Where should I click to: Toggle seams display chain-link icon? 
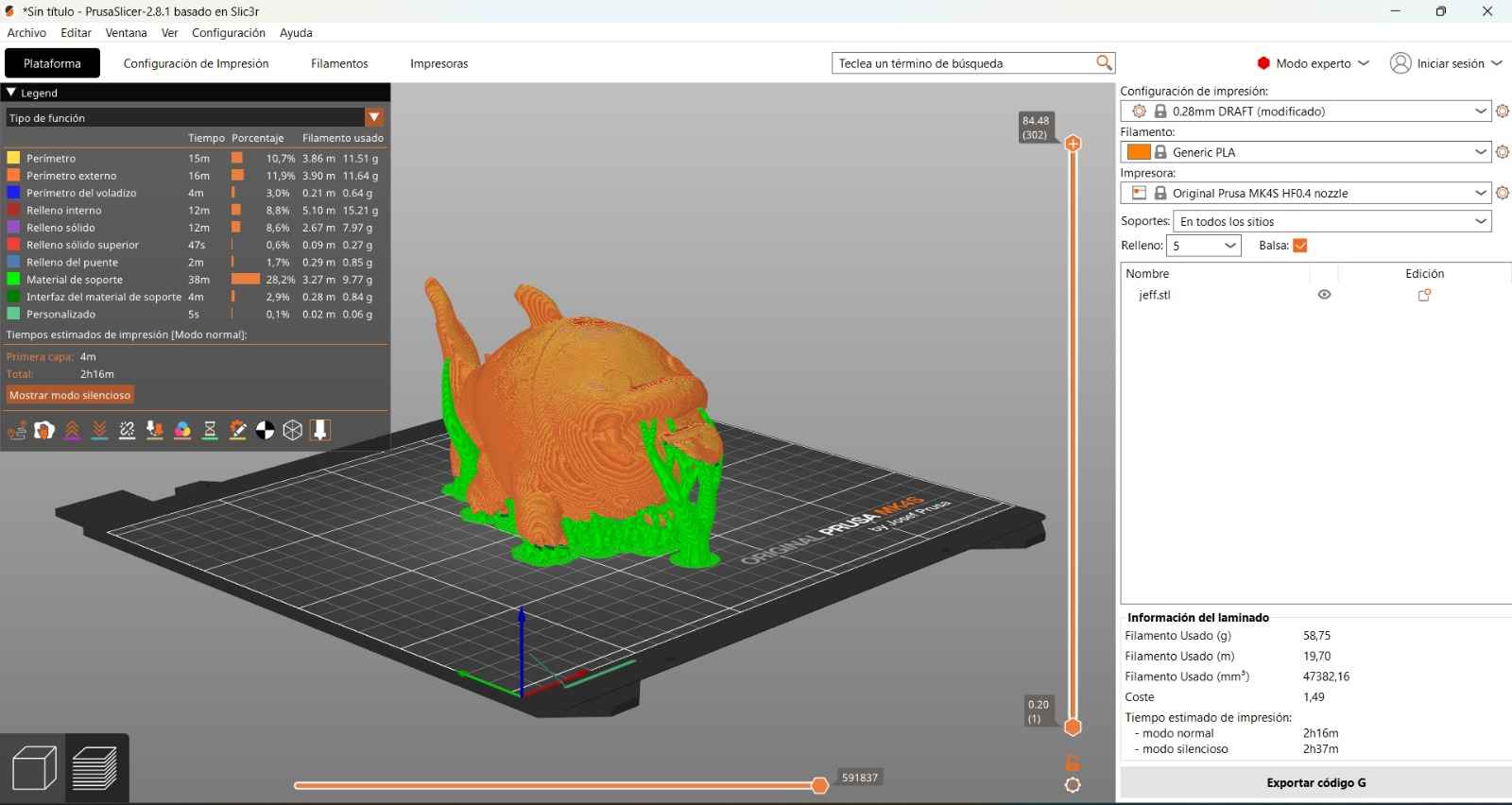tap(128, 431)
